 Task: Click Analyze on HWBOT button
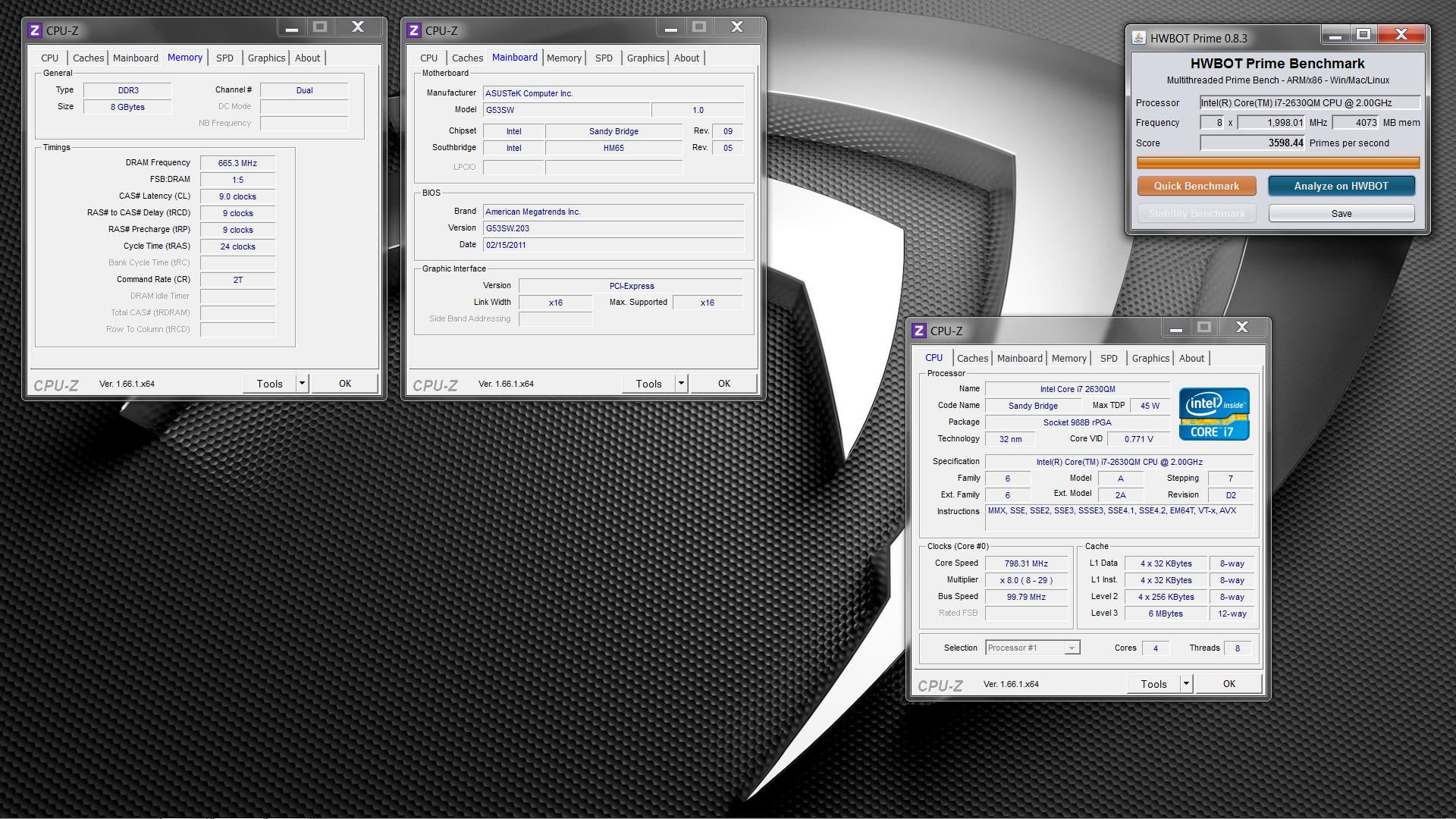click(1341, 186)
